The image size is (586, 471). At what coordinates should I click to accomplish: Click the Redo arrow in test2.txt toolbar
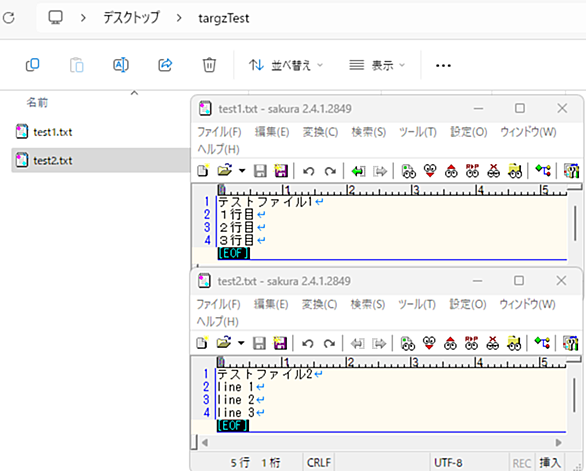coord(329,343)
